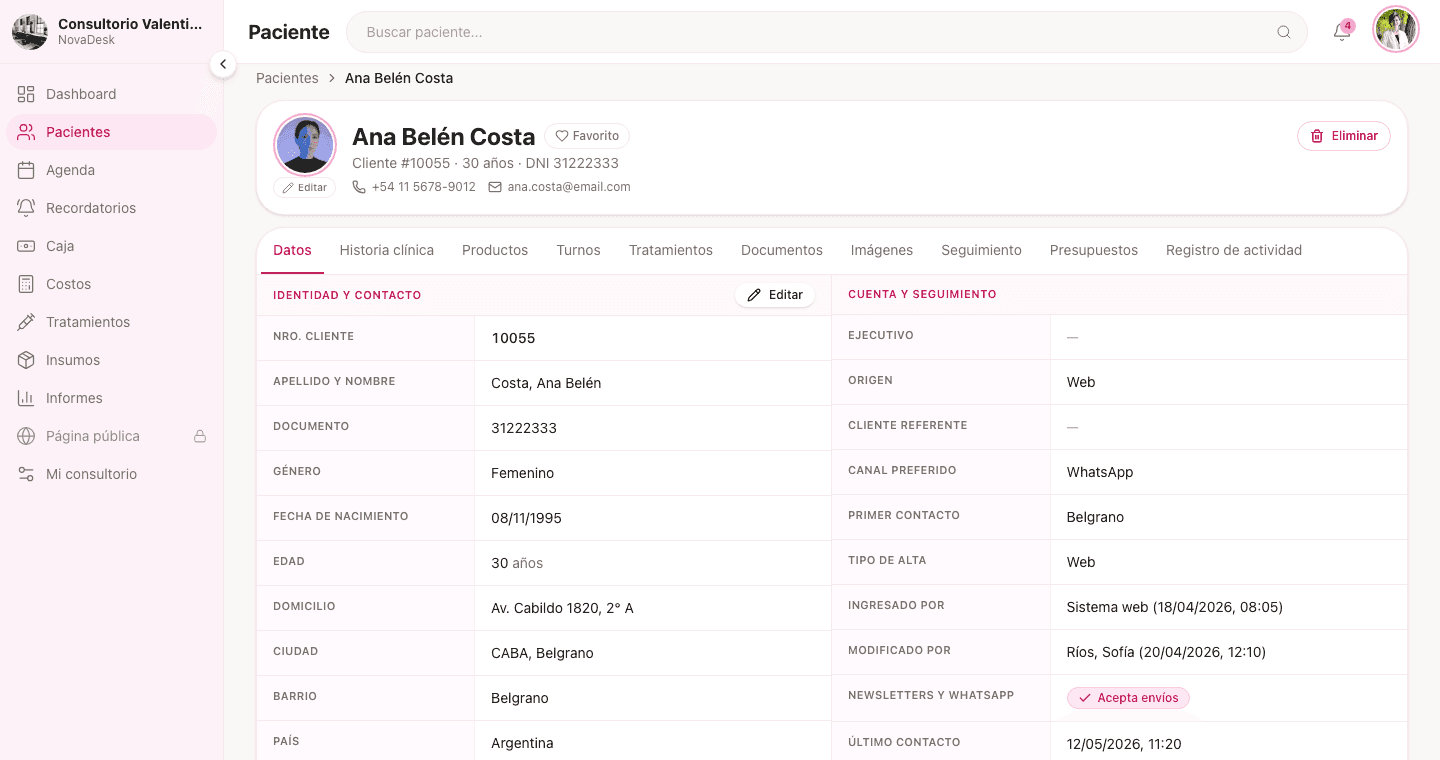Go to the Agenda calendar icon
The image size is (1440, 760).
(26, 170)
